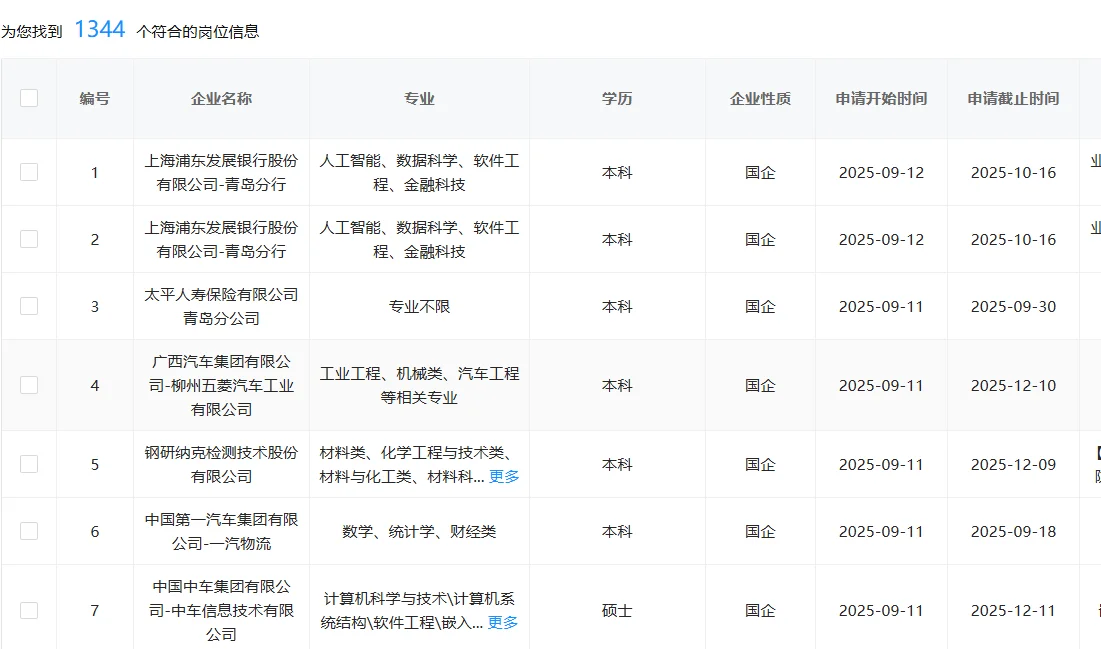Viewport: 1101px width, 649px height.
Task: Click start date 2025-09-11 in row 5
Action: [x=881, y=465]
